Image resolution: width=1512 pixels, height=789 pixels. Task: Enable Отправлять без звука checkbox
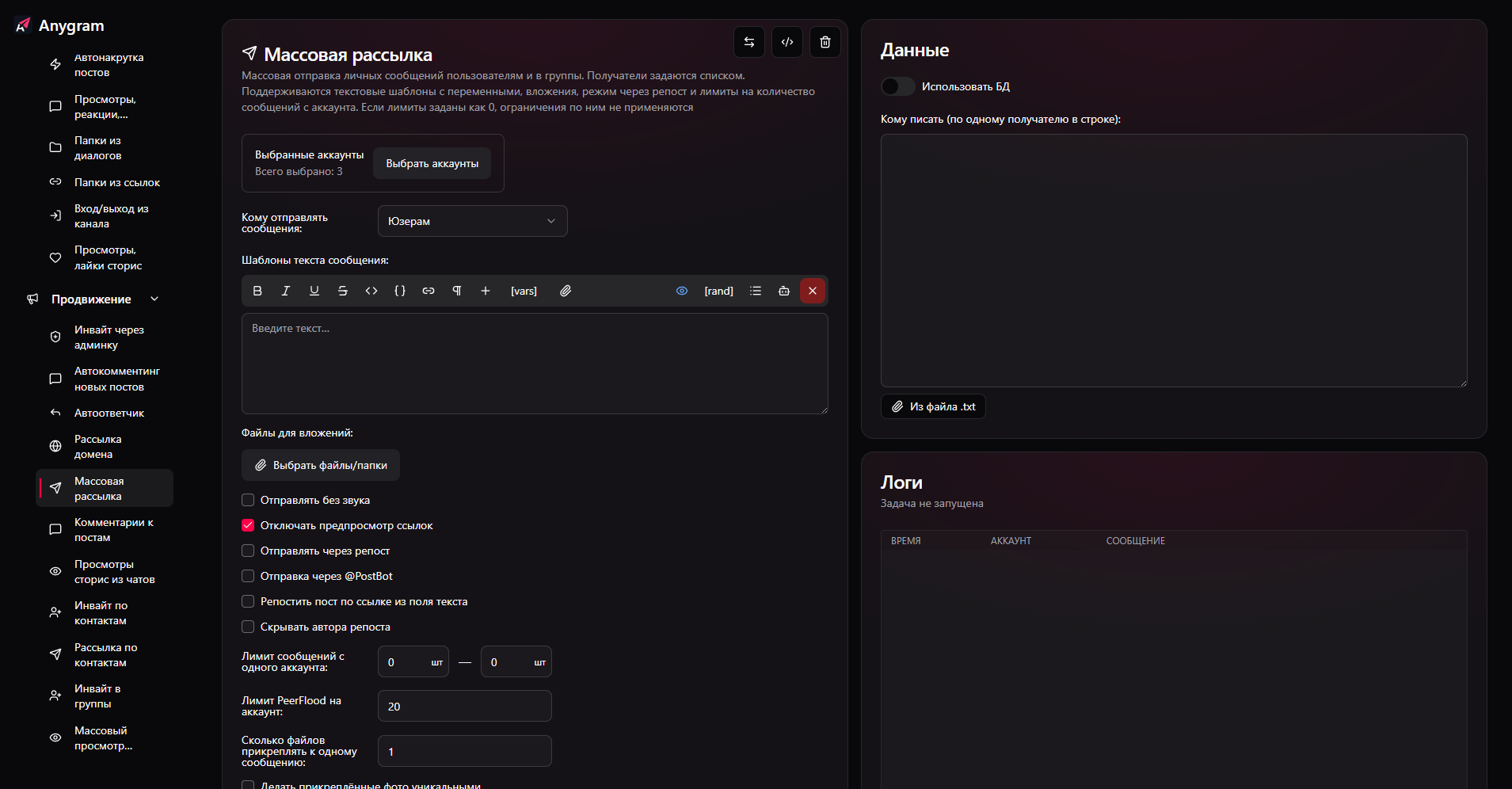[x=248, y=500]
